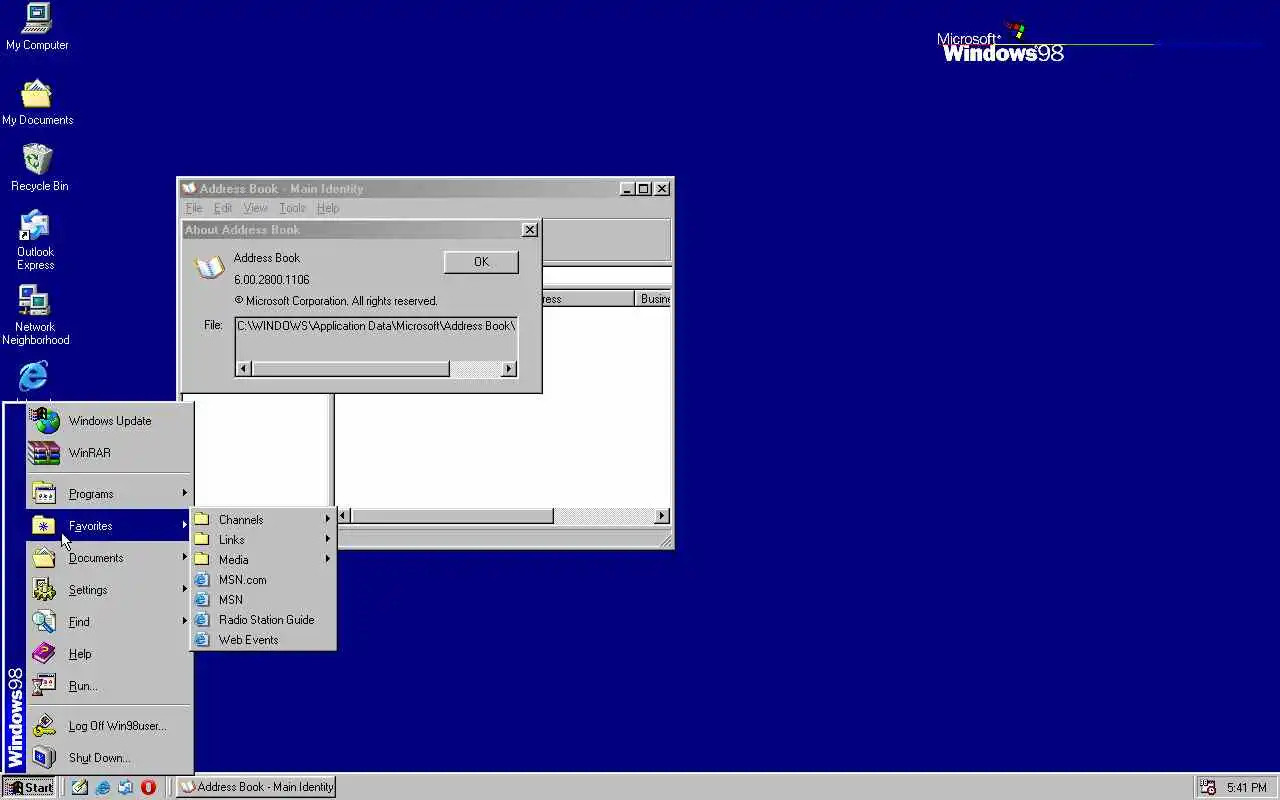Click the file path horizontal scrollbar thumb
Image resolution: width=1280 pixels, height=800 pixels.
point(350,369)
